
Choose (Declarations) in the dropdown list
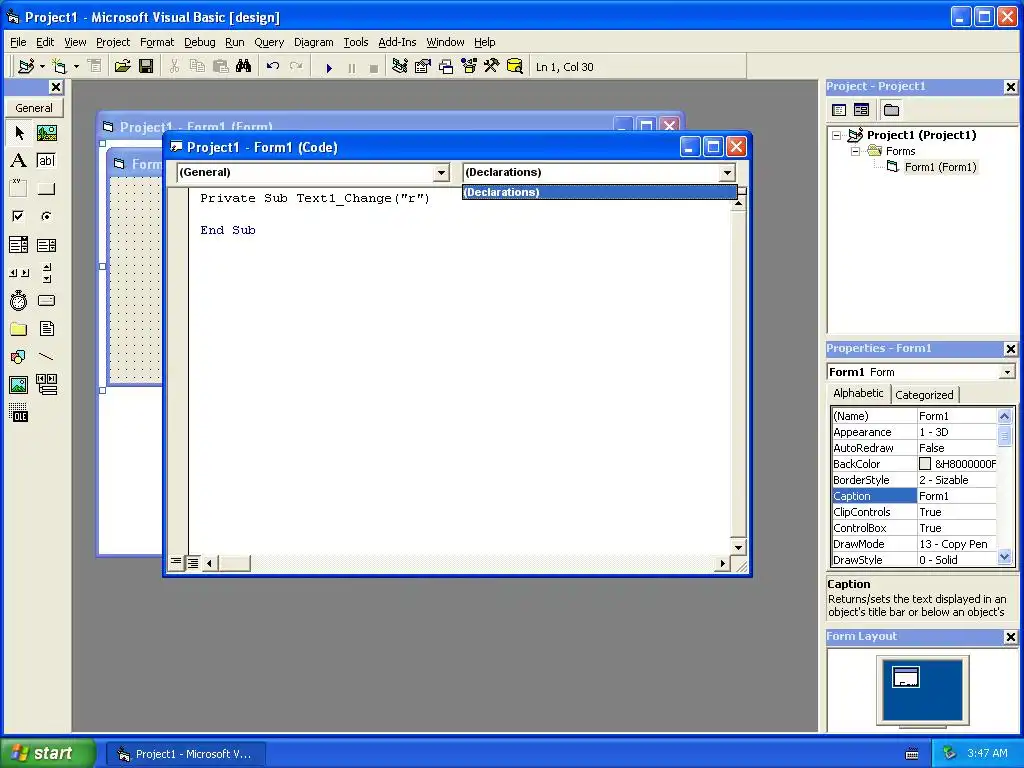tap(600, 192)
